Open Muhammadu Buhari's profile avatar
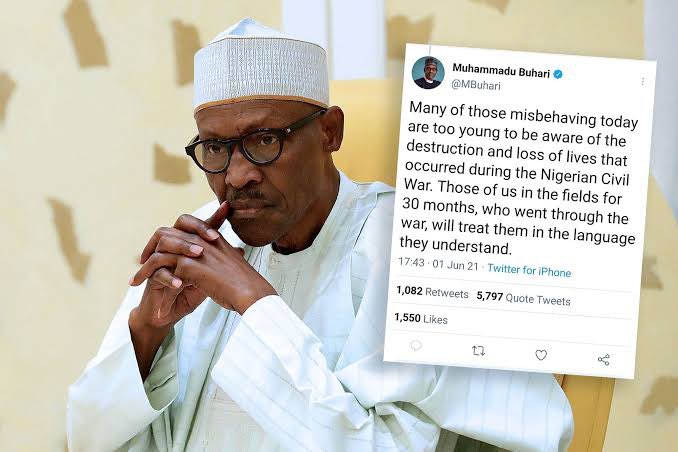Image resolution: width=678 pixels, height=452 pixels. point(428,72)
